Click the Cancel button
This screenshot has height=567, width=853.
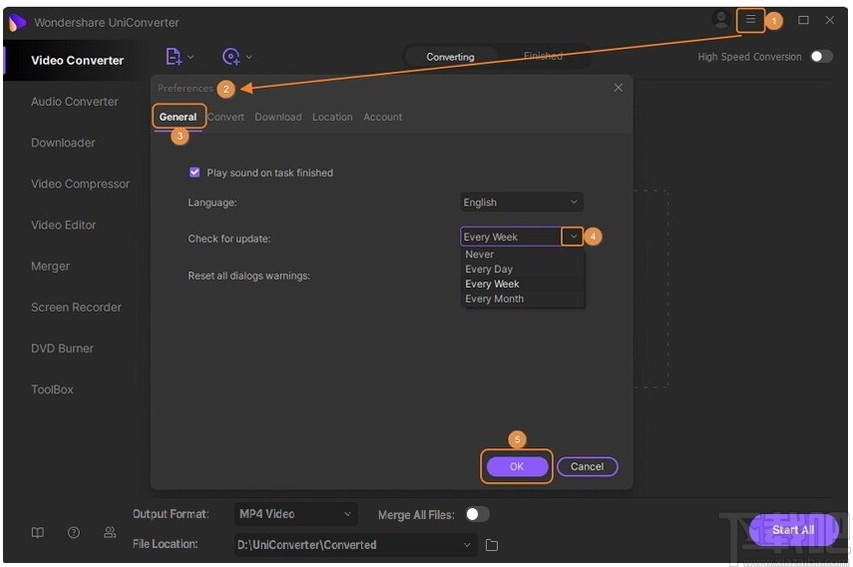click(587, 466)
